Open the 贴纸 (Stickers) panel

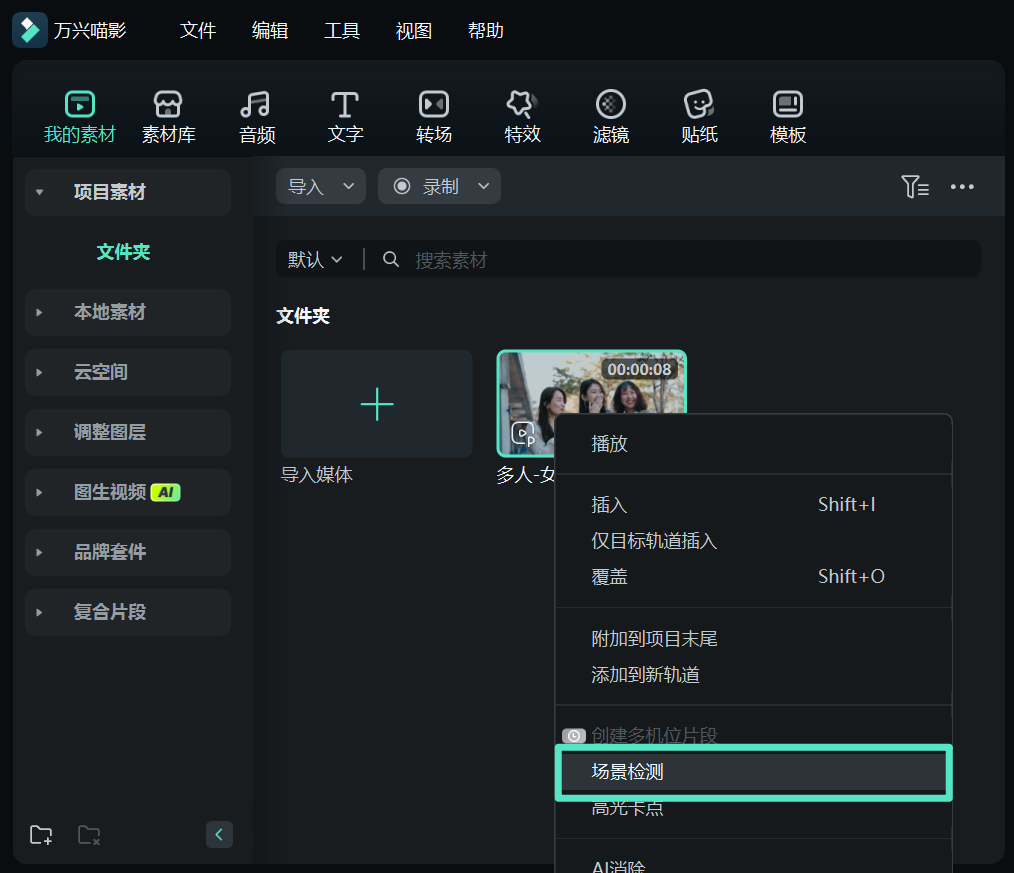pos(698,115)
